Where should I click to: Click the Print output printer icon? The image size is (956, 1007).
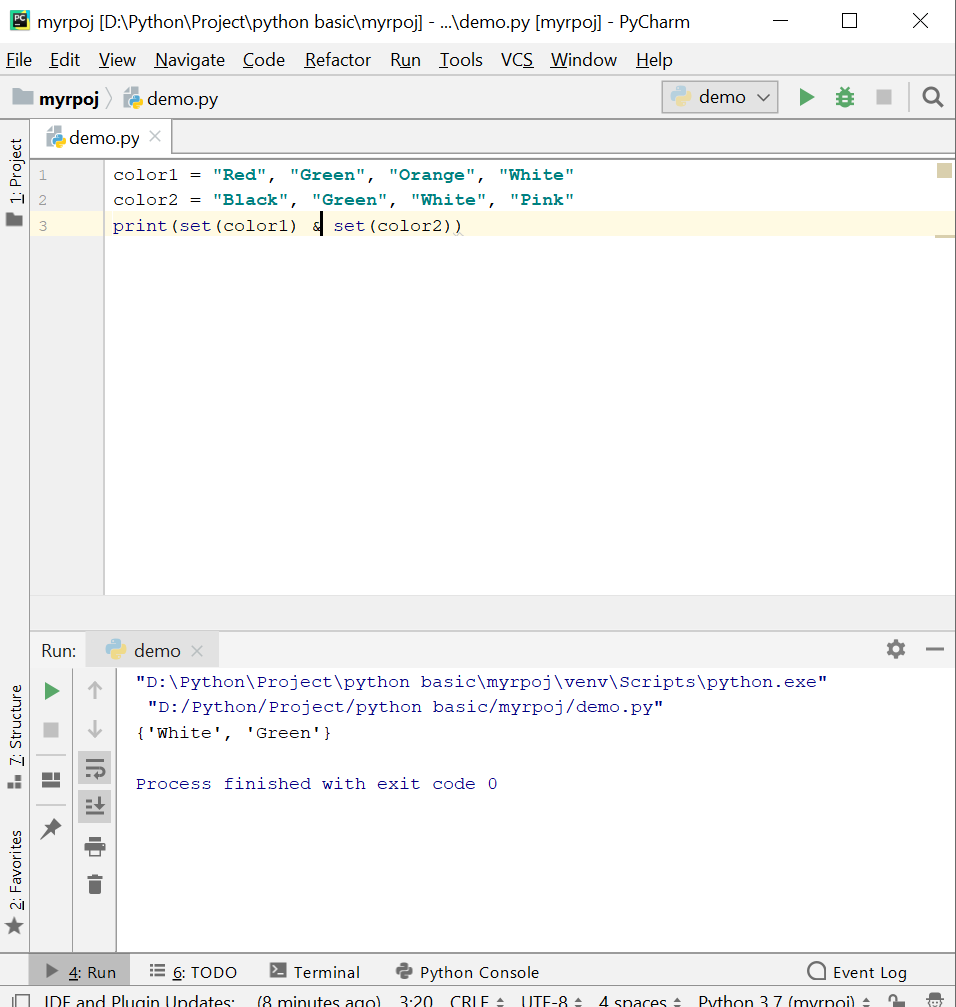(95, 847)
